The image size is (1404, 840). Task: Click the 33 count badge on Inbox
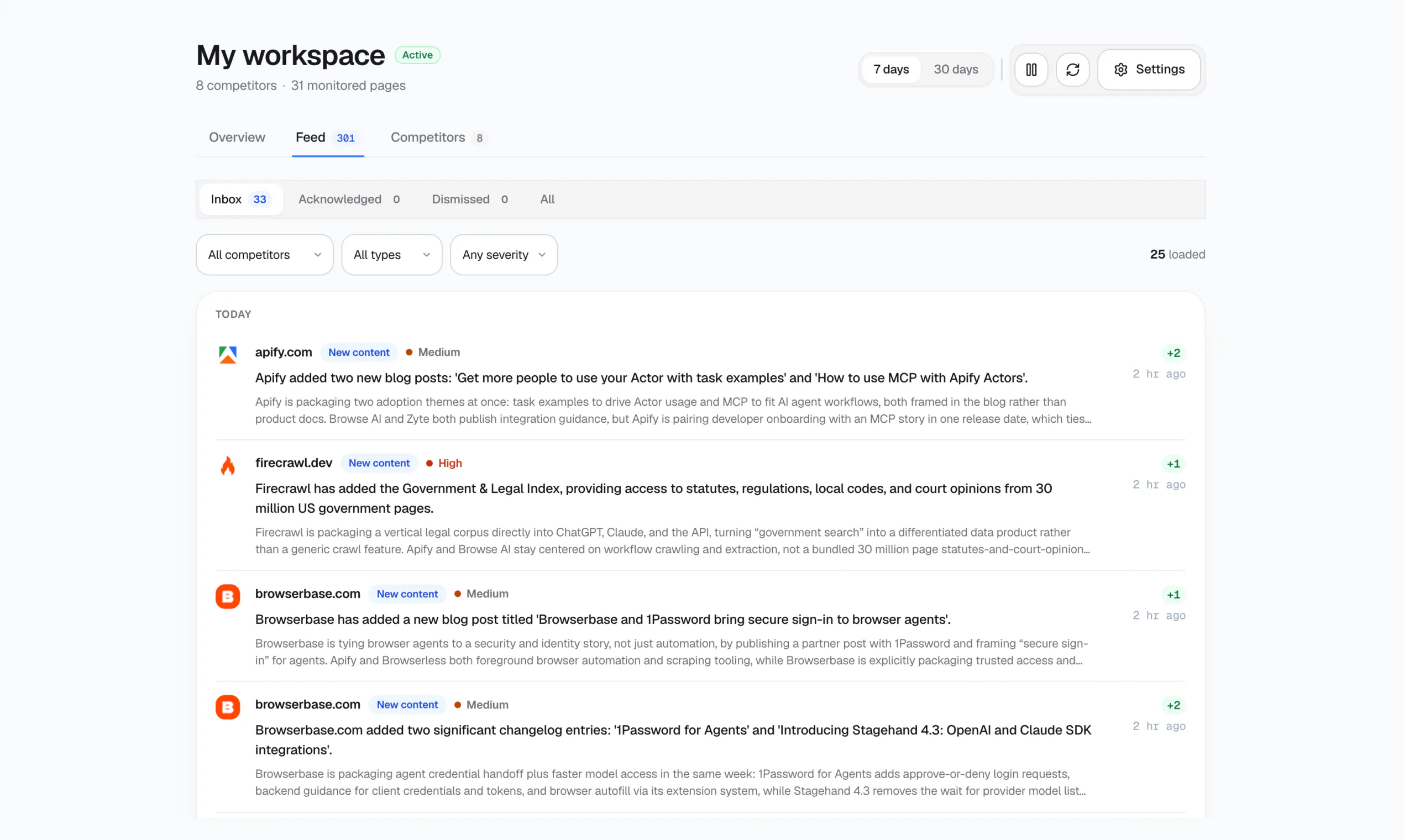(x=259, y=200)
